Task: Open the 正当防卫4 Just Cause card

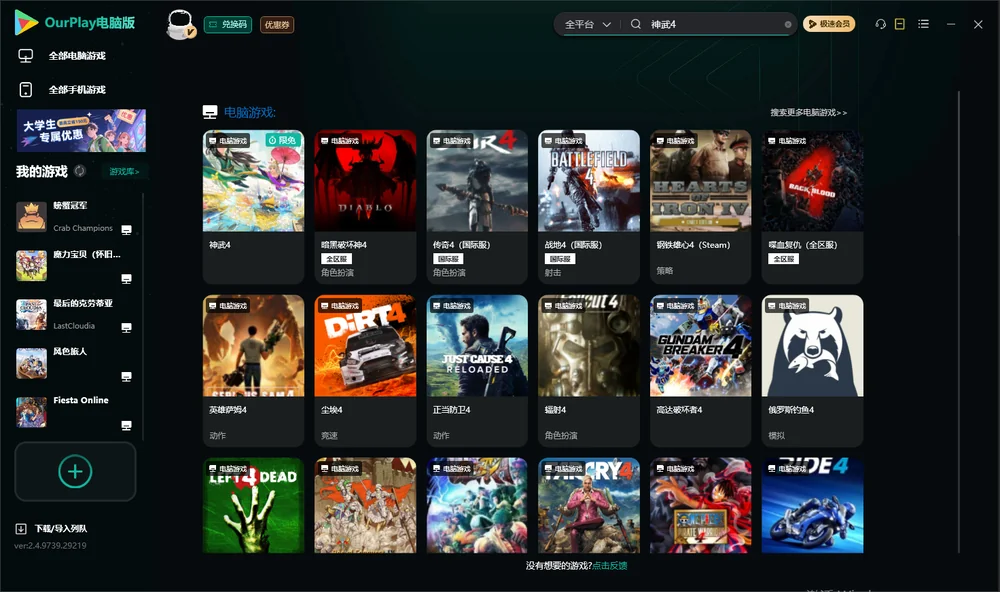Action: pyautogui.click(x=477, y=371)
